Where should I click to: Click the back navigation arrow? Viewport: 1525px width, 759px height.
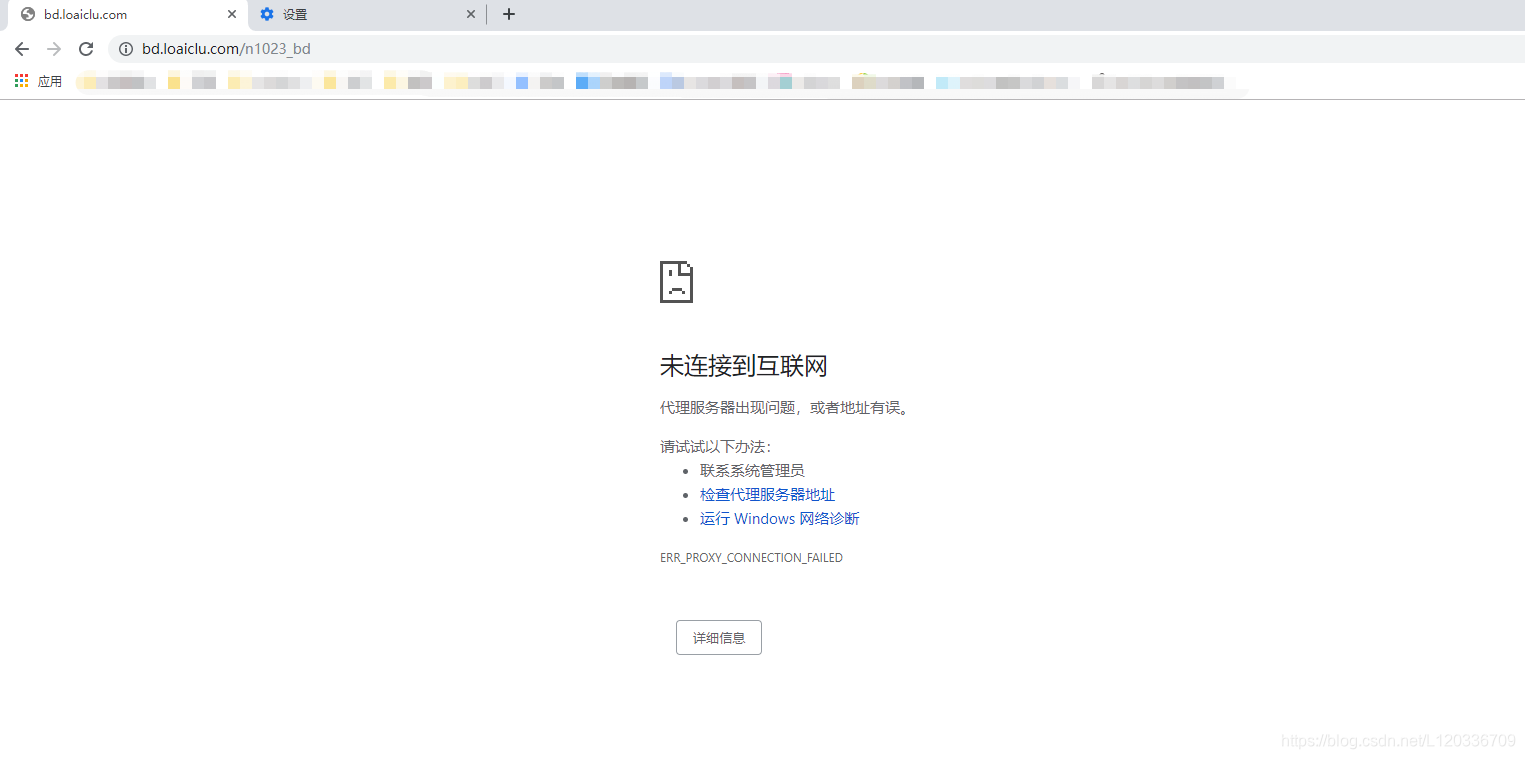(x=22, y=48)
